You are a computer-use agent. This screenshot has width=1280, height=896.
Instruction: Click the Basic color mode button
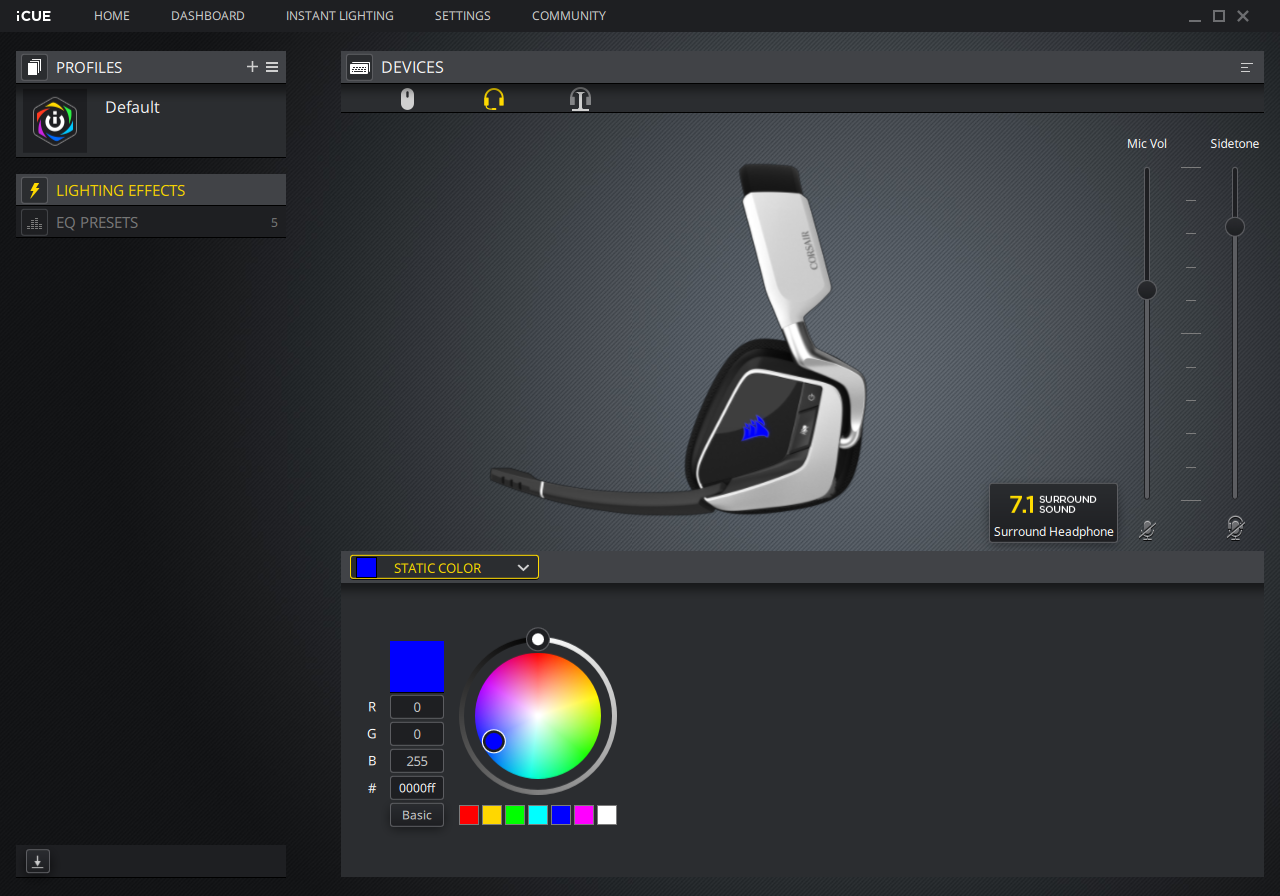tap(417, 815)
